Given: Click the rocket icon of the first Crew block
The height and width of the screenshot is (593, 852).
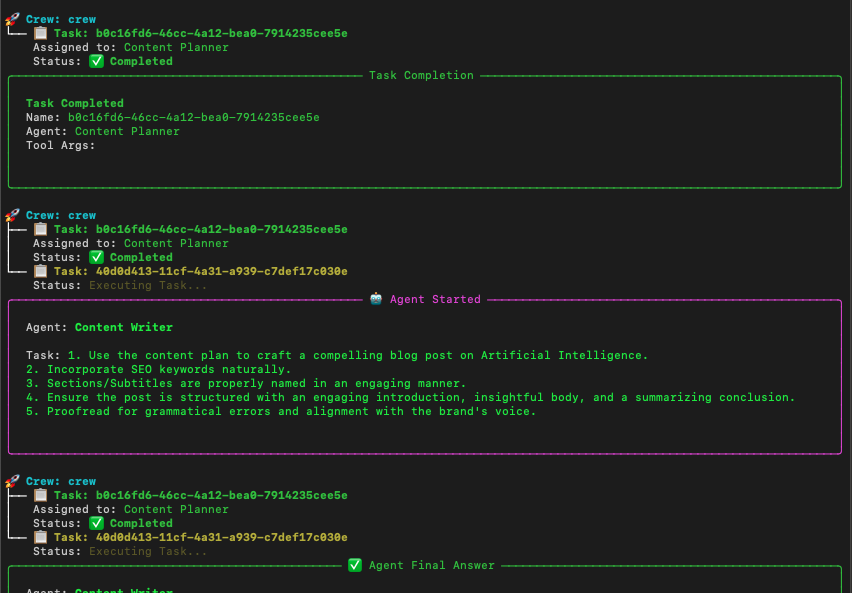Looking at the screenshot, I should (12, 19).
